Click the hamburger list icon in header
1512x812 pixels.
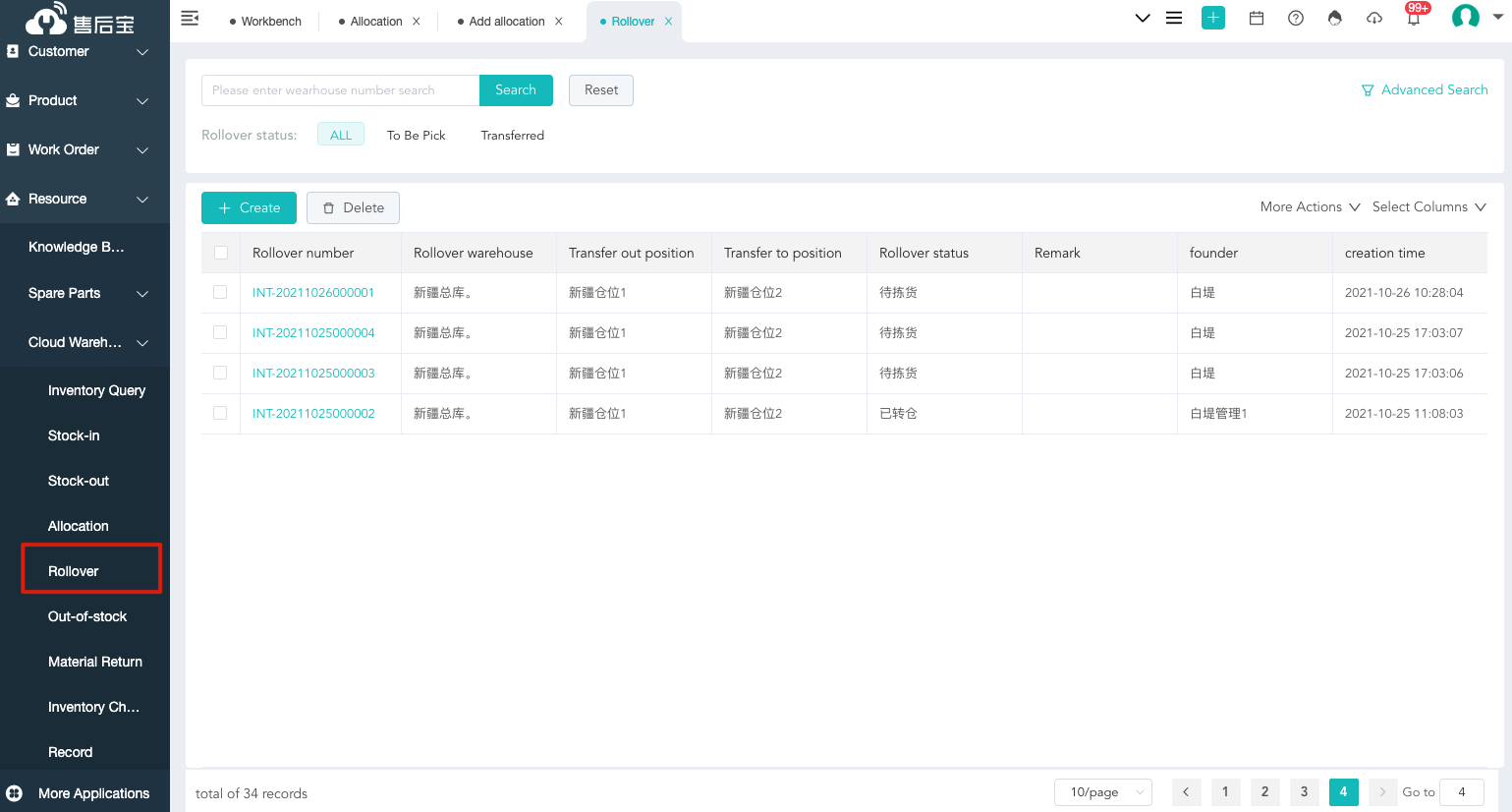coord(1174,18)
